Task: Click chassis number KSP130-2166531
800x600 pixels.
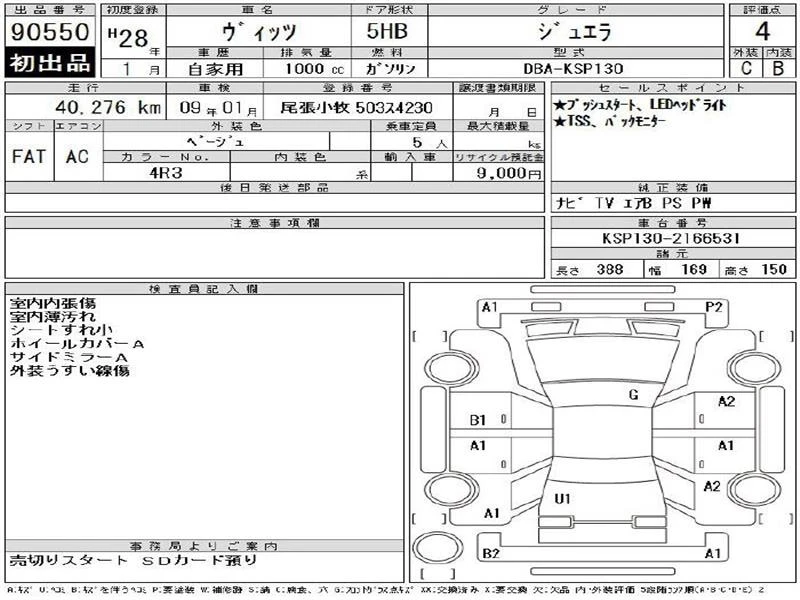Action: 673,238
